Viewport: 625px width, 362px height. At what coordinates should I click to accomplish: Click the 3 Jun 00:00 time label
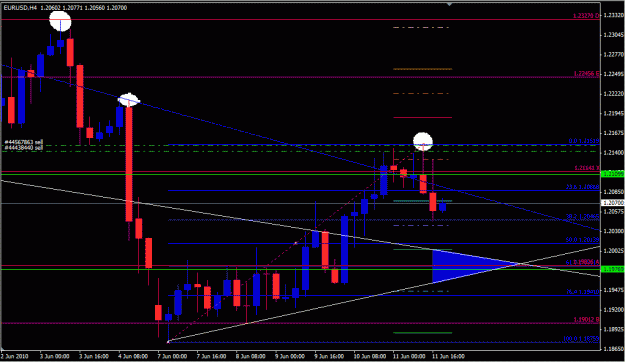(x=55, y=356)
